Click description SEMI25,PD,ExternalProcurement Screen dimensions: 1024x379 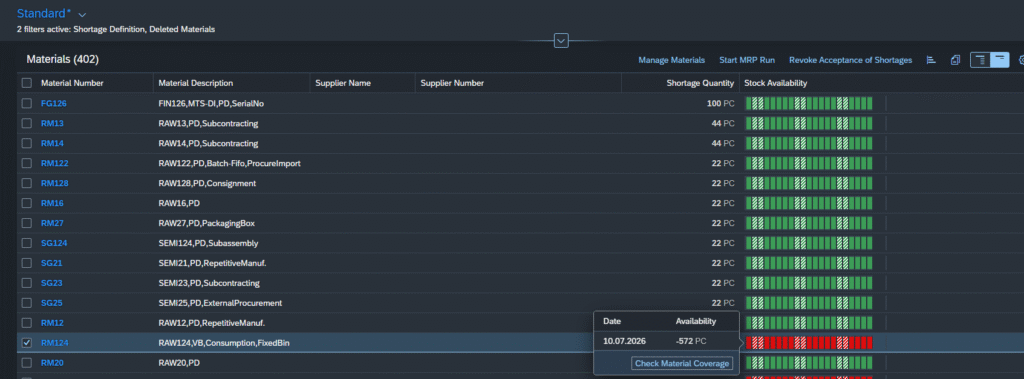click(x=220, y=303)
